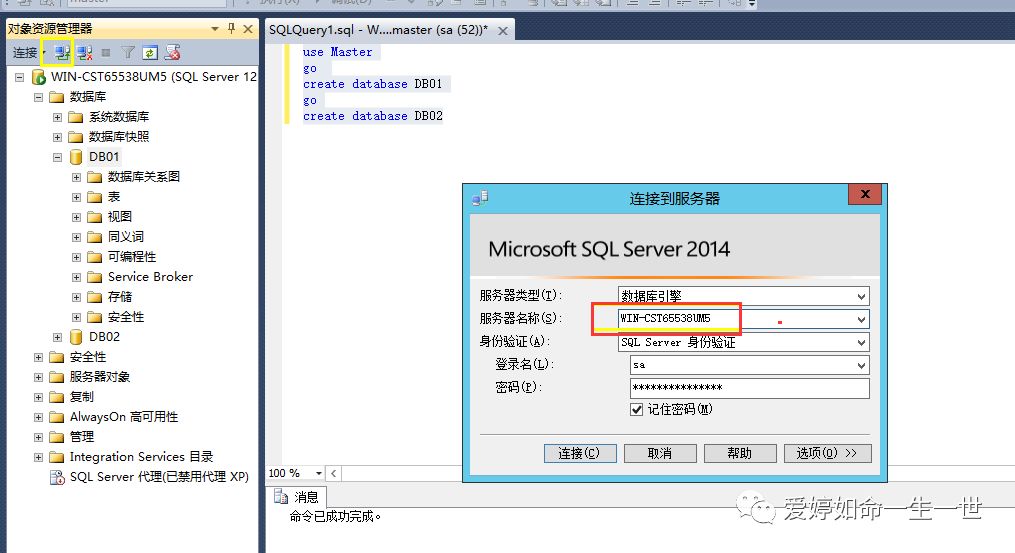Image resolution: width=1015 pixels, height=553 pixels.
Task: Close the 连接到服务器 dialog
Action: click(865, 194)
